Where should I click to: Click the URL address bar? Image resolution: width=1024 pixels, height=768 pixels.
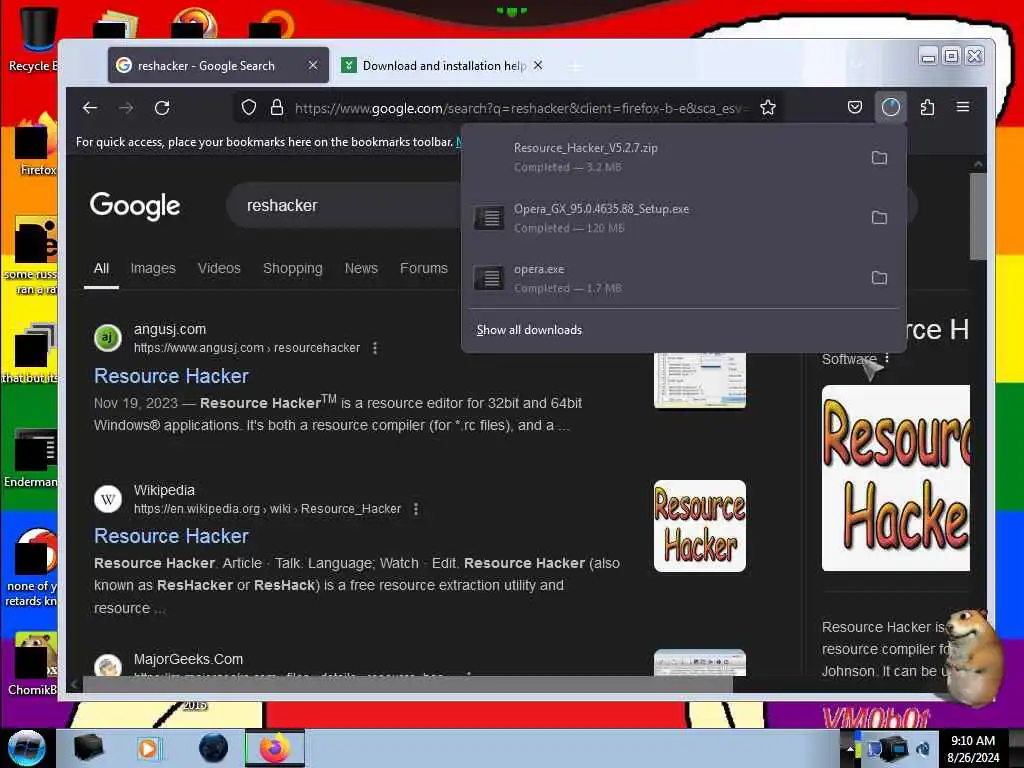[x=522, y=108]
